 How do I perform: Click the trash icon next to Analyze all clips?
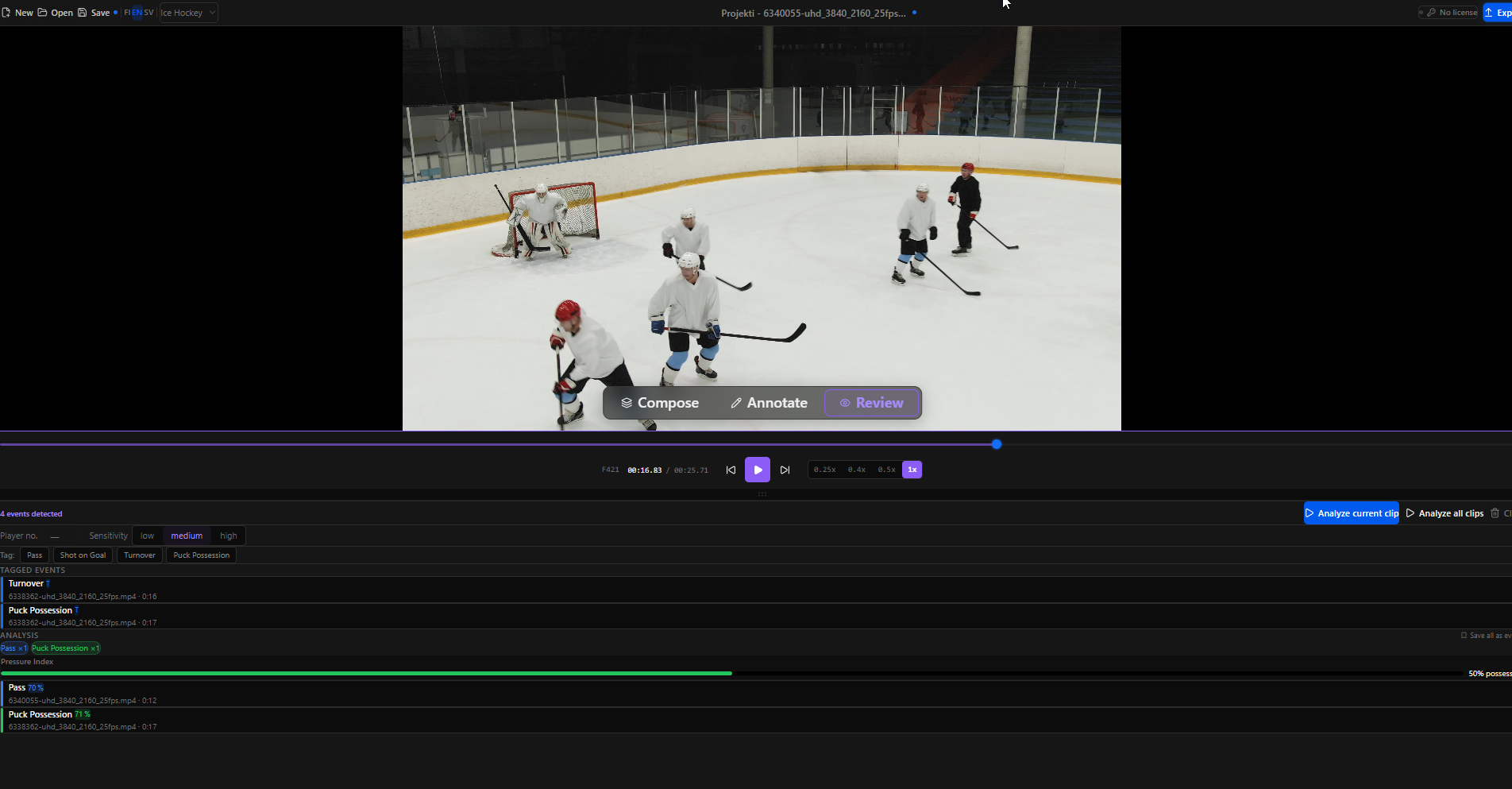coord(1495,513)
